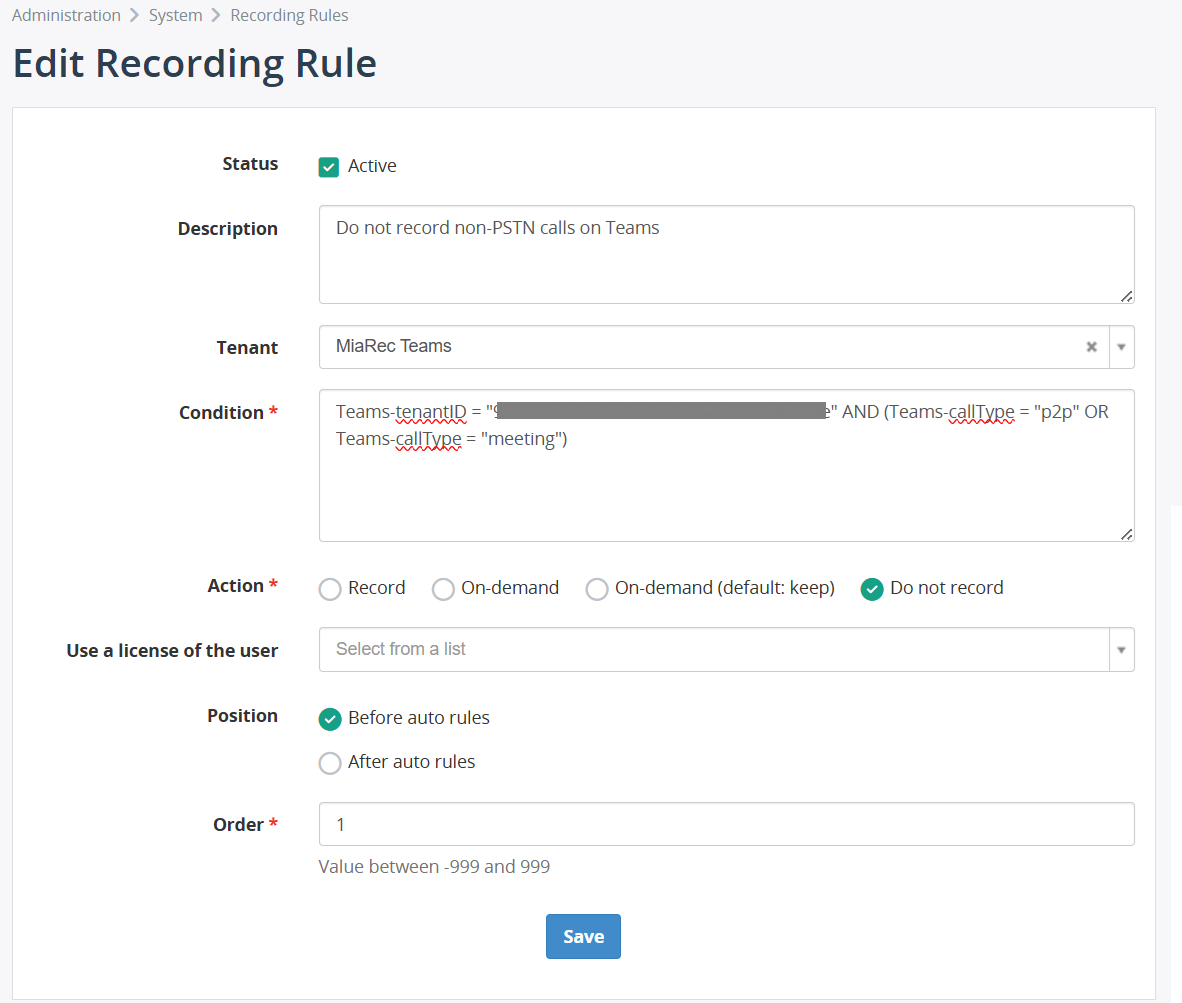Click inside the Condition text area
Viewport: 1182px width, 1003px height.
(x=725, y=490)
